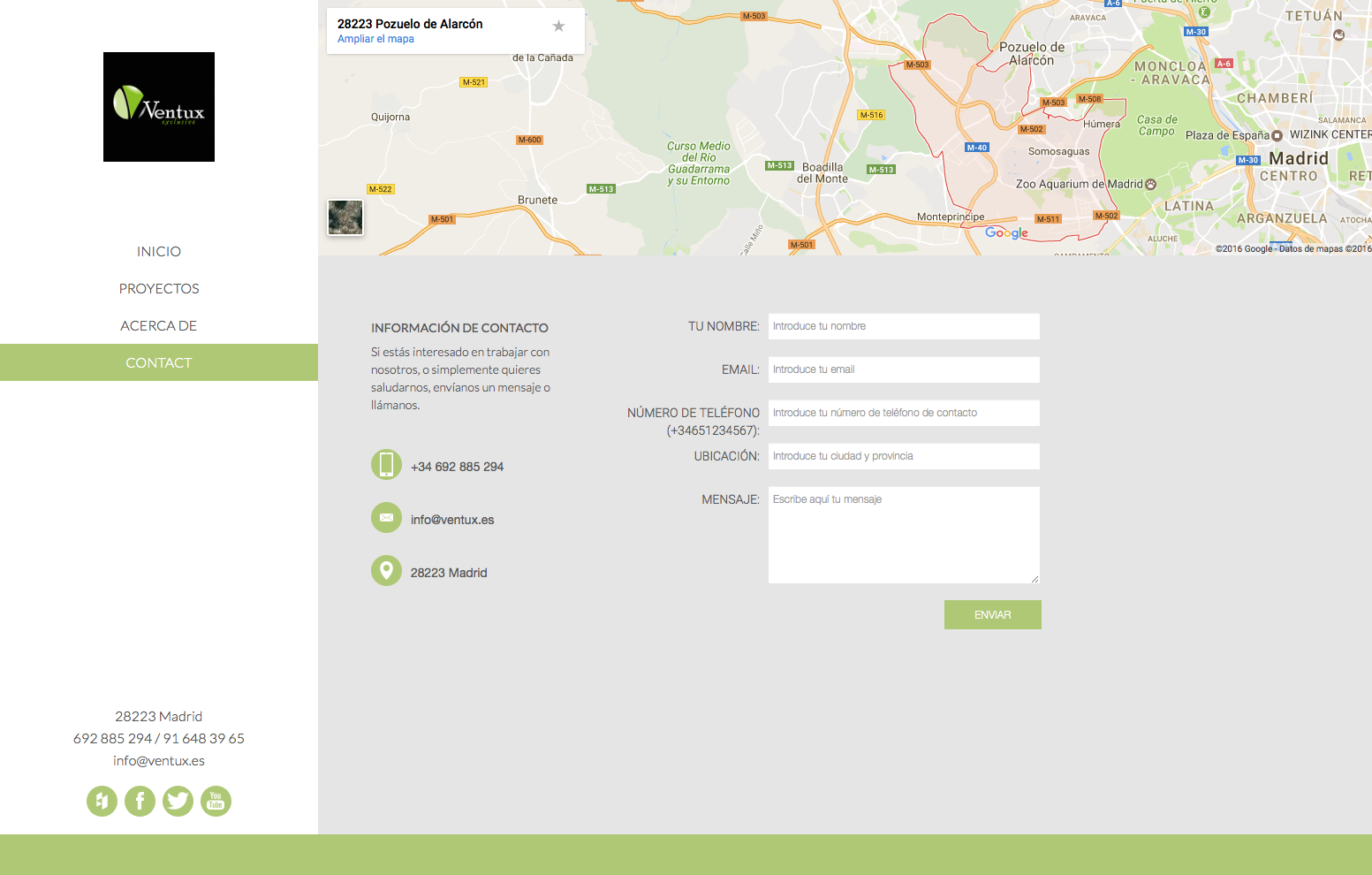
Task: Click Montepríncipe label on map
Action: [951, 217]
